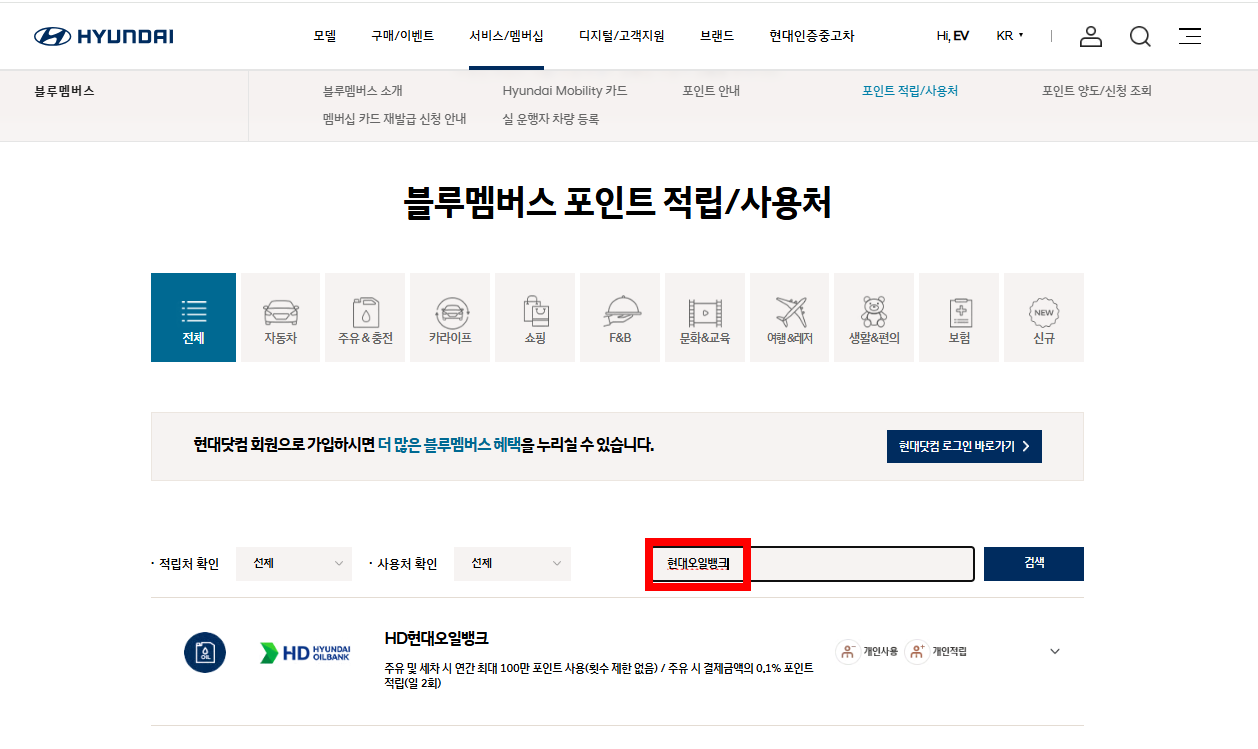
Task: Open the 현대인증중고차 menu
Action: click(812, 36)
